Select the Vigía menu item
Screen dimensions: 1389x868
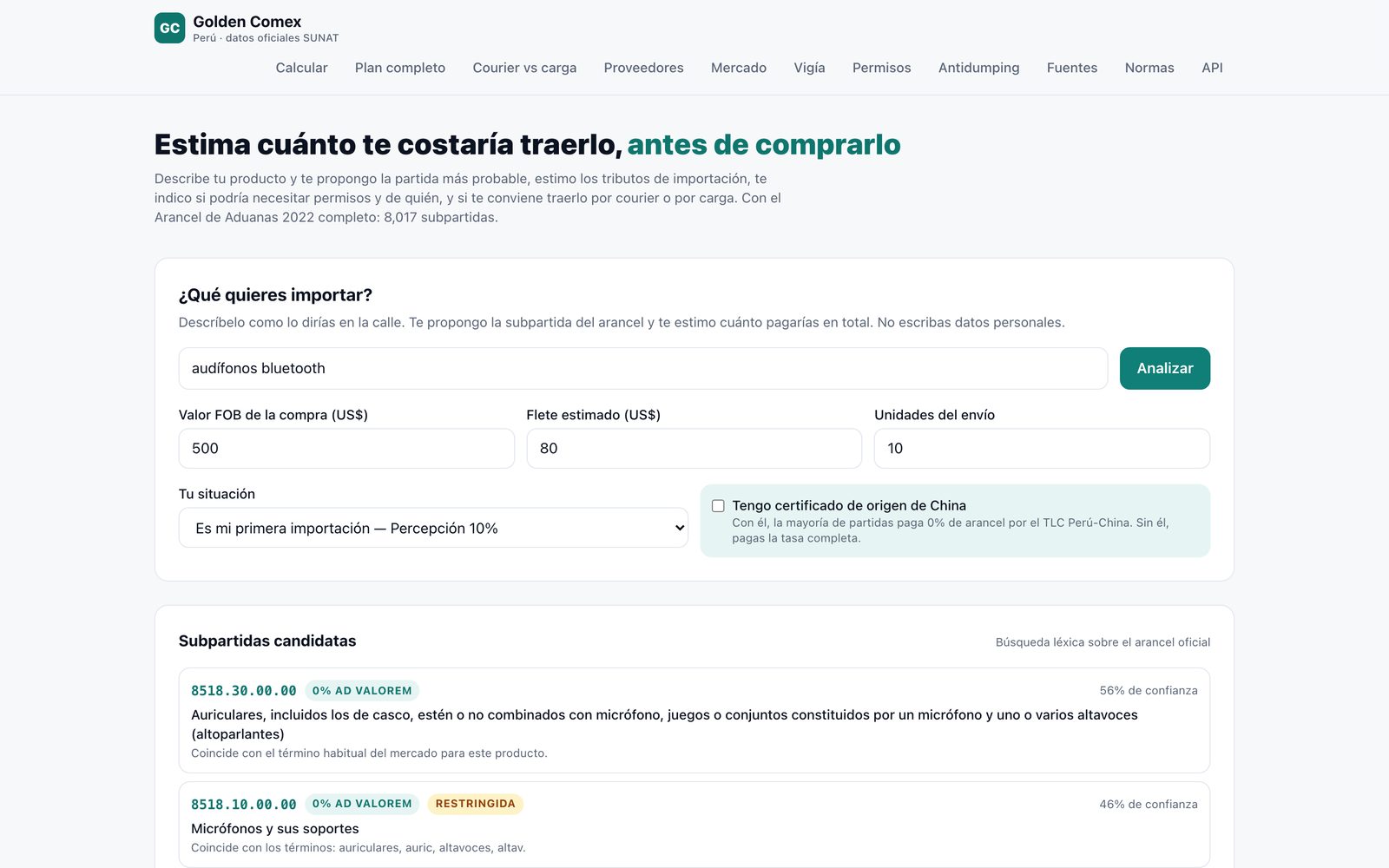[809, 68]
